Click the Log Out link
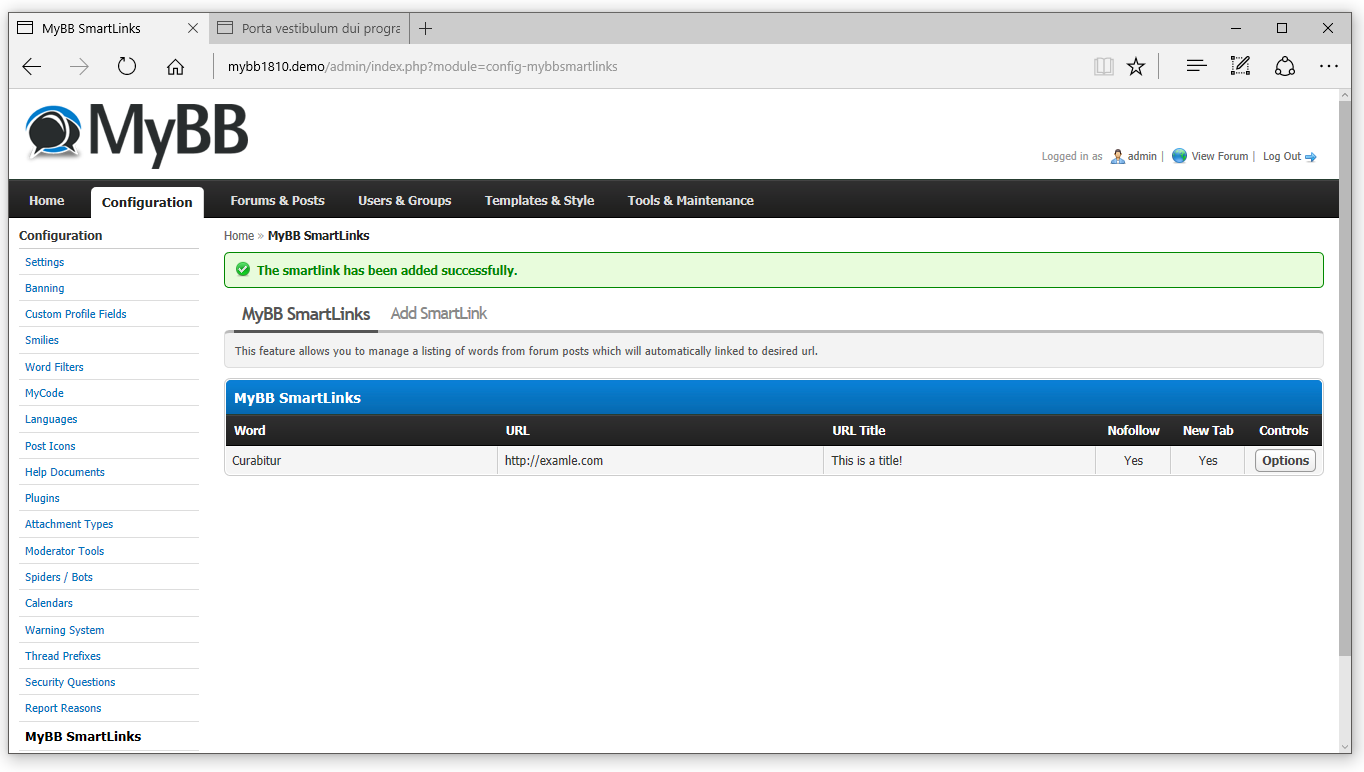Image resolution: width=1364 pixels, height=772 pixels. click(1282, 157)
